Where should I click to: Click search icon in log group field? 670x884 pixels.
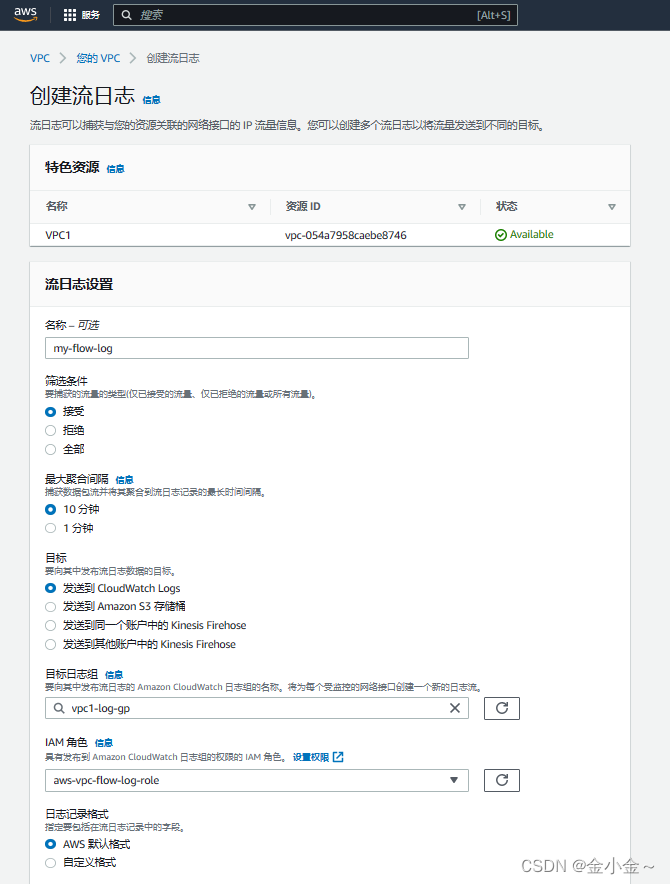pos(59,708)
